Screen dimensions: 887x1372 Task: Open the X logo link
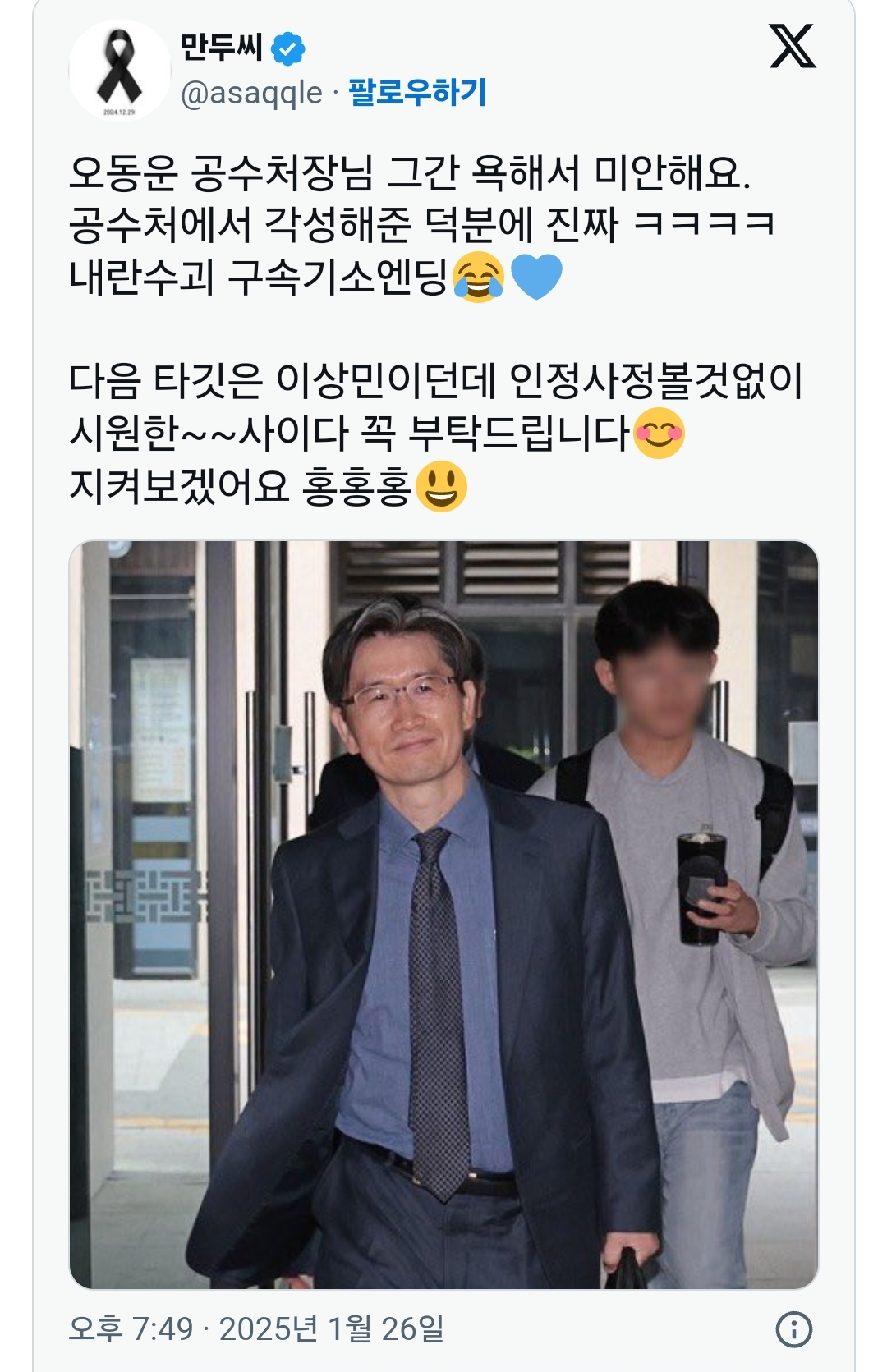coord(793,46)
